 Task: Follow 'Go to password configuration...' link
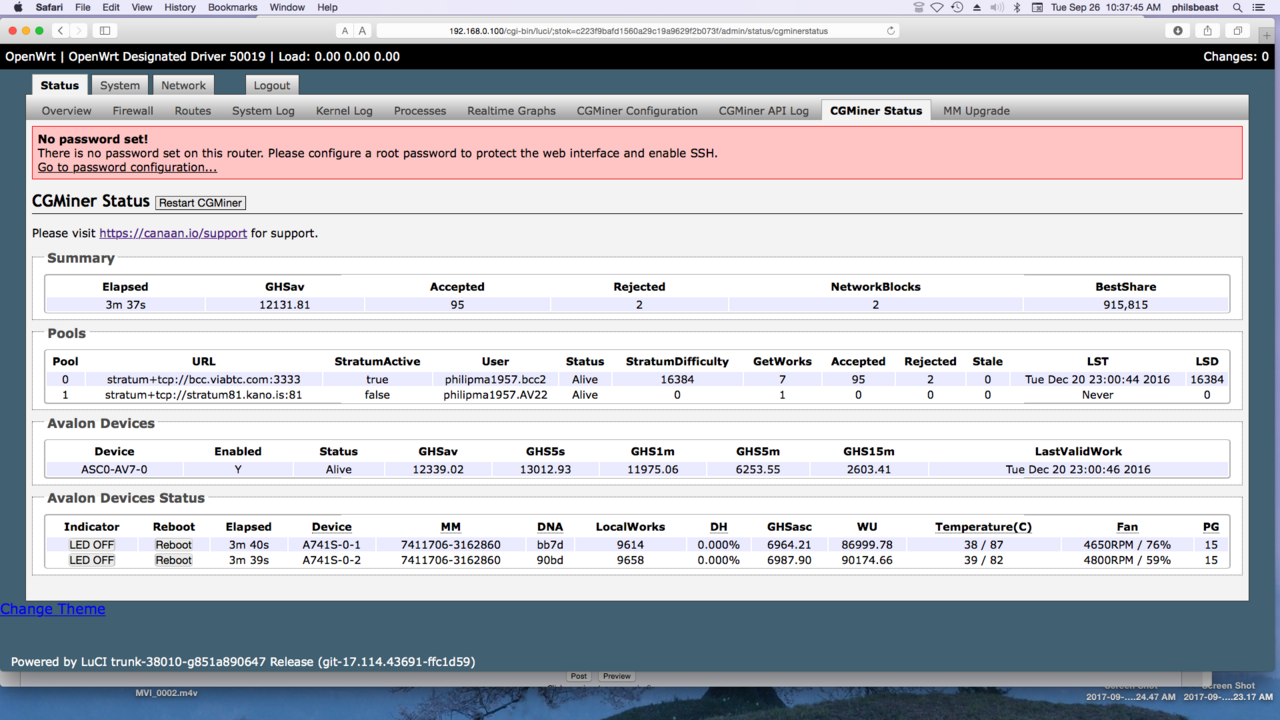coord(127,167)
